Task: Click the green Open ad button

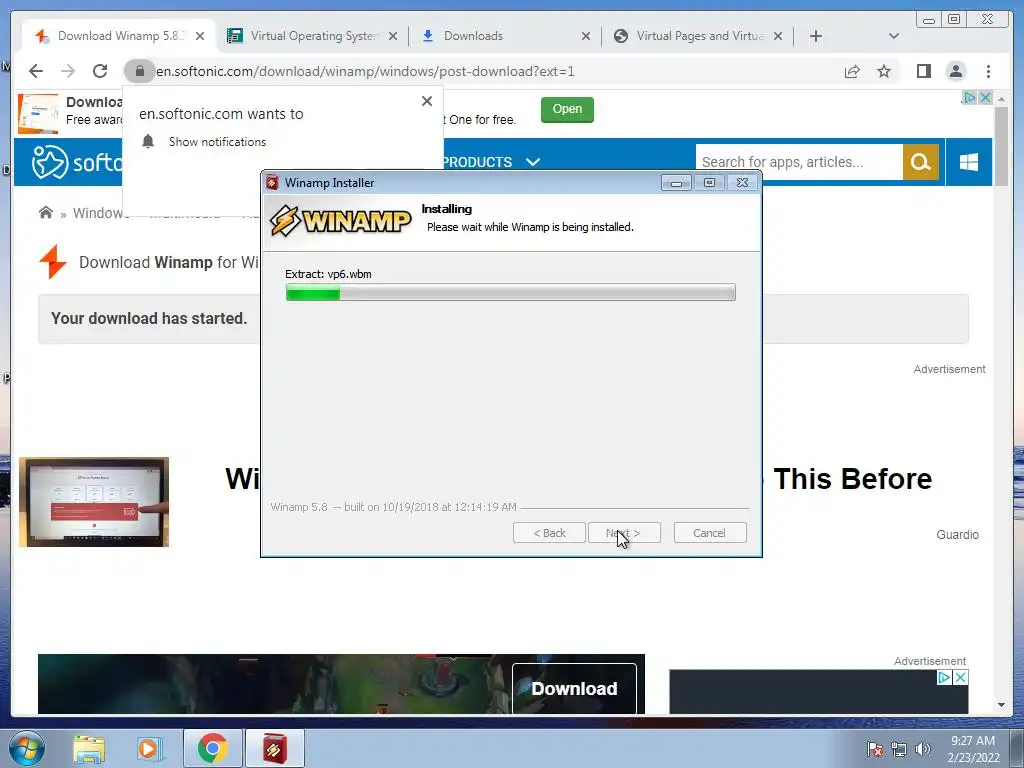Action: tap(567, 109)
